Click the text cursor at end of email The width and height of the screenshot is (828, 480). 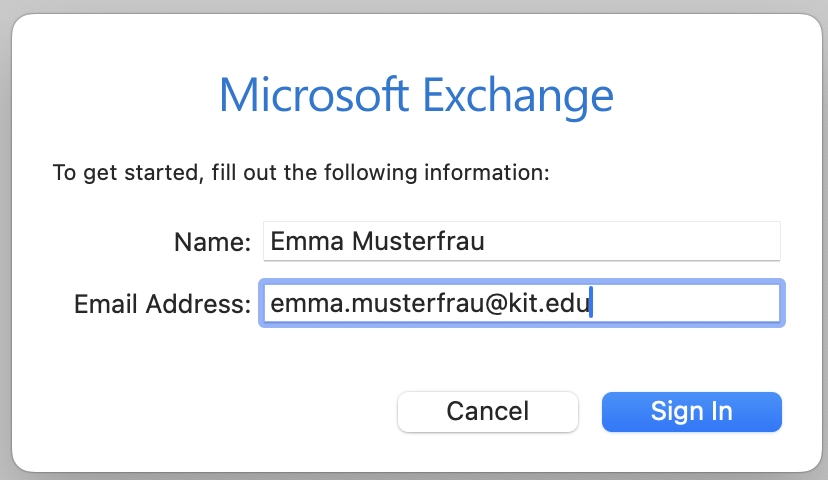tap(591, 304)
